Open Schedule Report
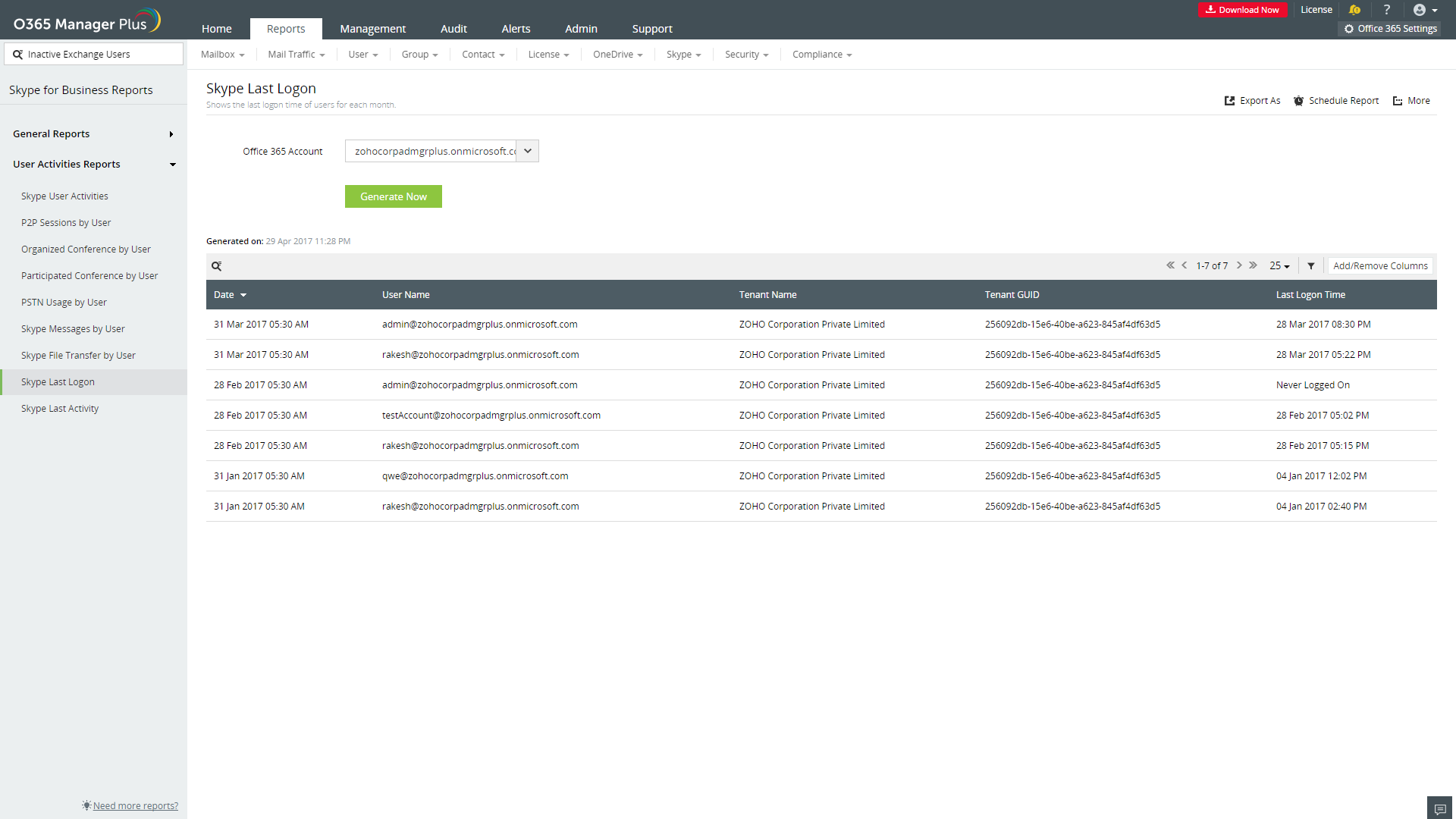Screen dimensions: 1456x819 1336,101
